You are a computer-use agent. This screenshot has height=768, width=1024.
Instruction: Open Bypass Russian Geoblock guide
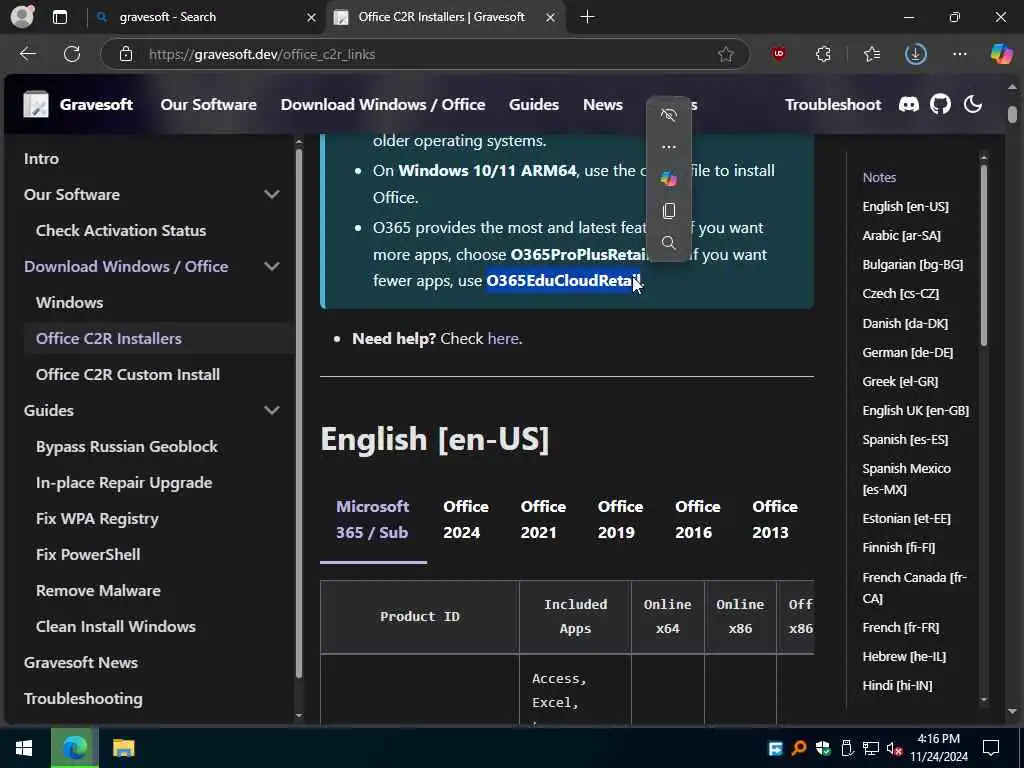pos(127,447)
